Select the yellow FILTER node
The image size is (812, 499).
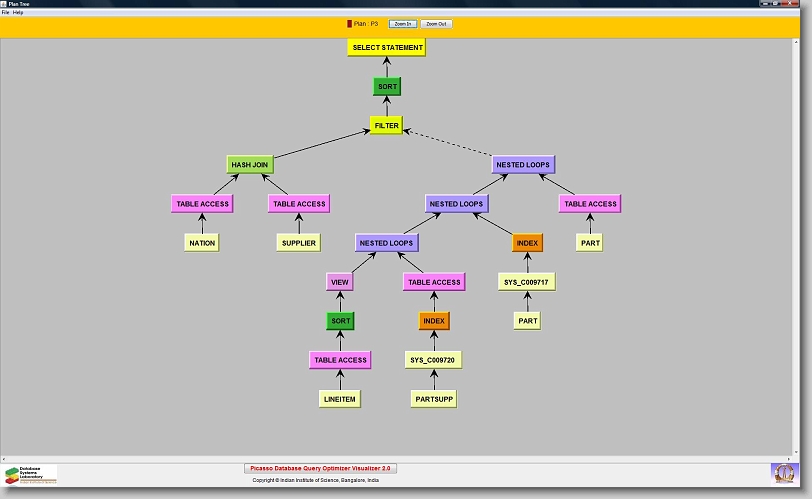(387, 126)
